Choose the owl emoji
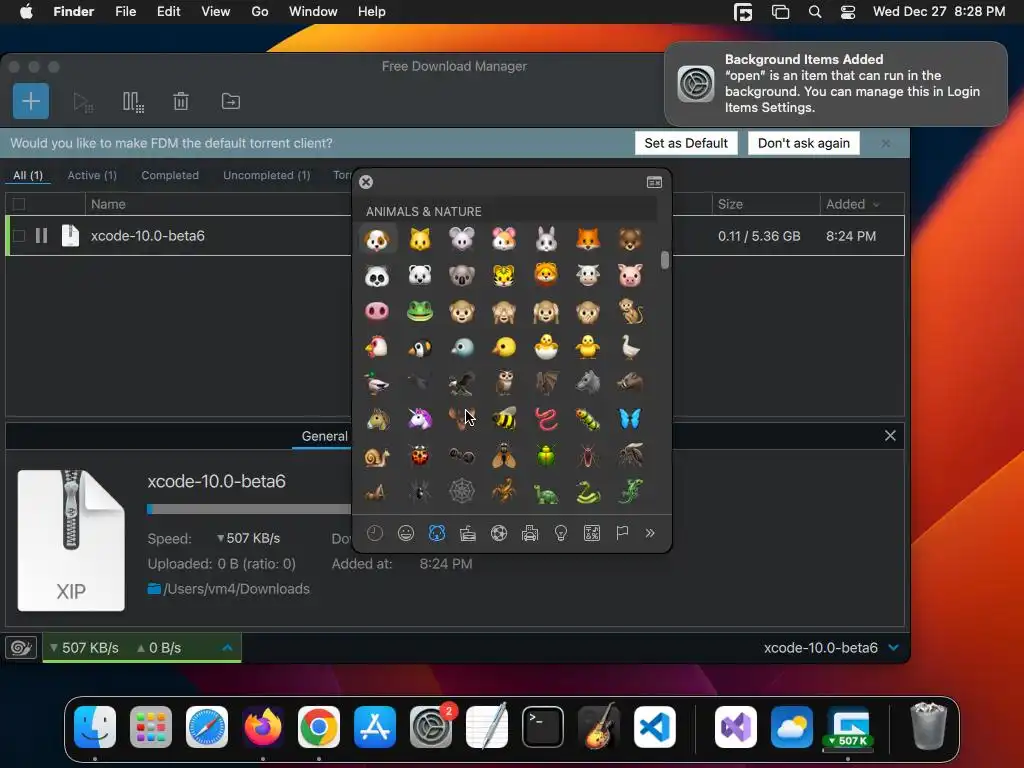The height and width of the screenshot is (768, 1024). pyautogui.click(x=504, y=383)
